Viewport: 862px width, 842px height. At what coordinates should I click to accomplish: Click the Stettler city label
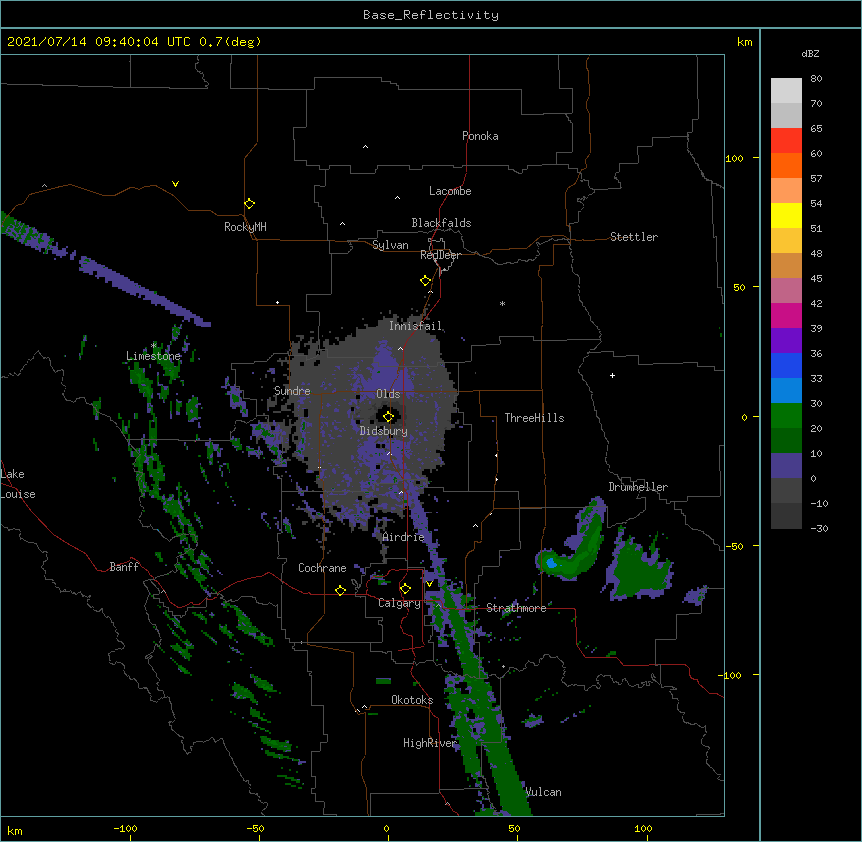[634, 237]
